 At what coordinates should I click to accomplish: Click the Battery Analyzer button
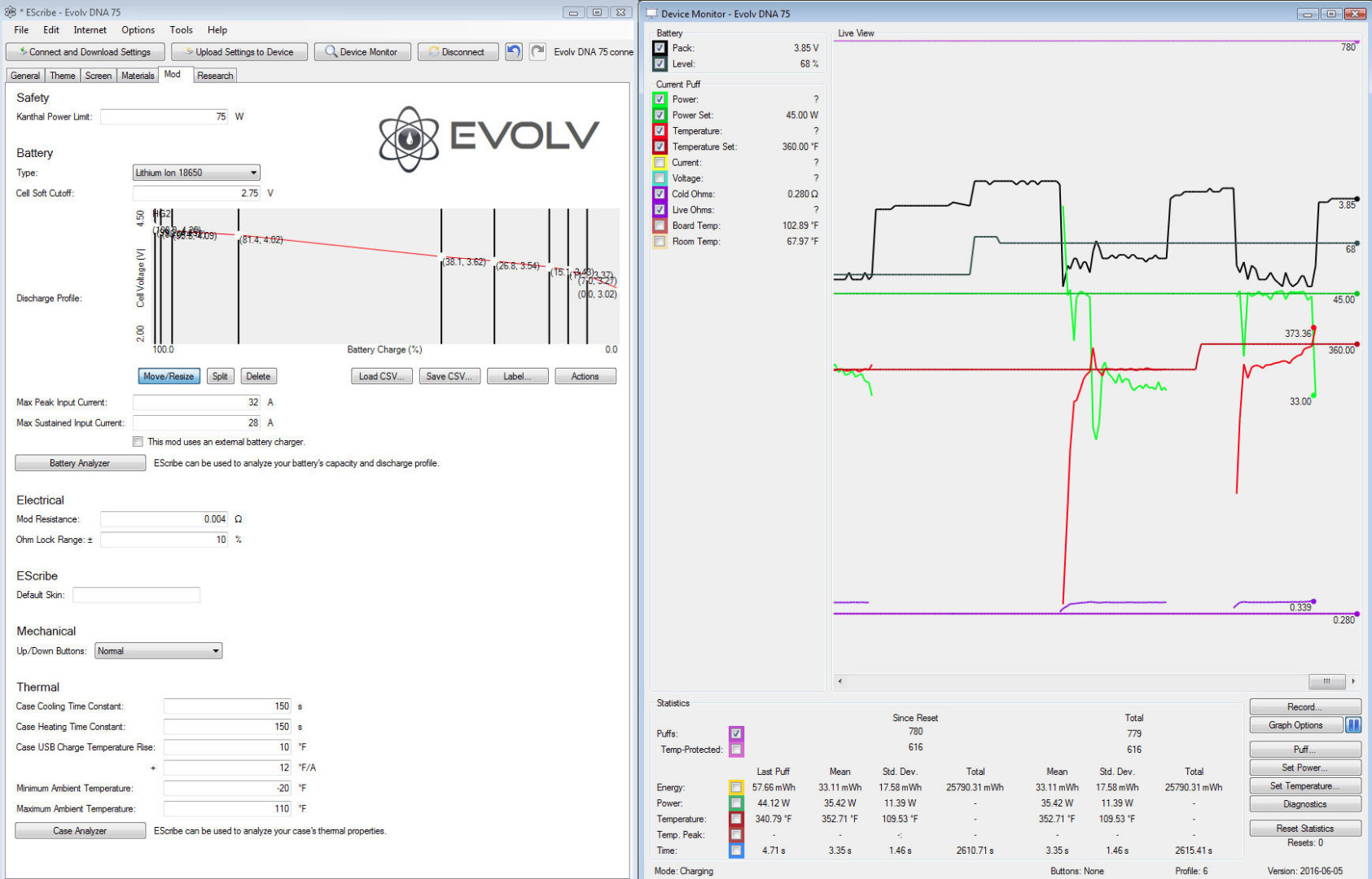click(x=80, y=463)
